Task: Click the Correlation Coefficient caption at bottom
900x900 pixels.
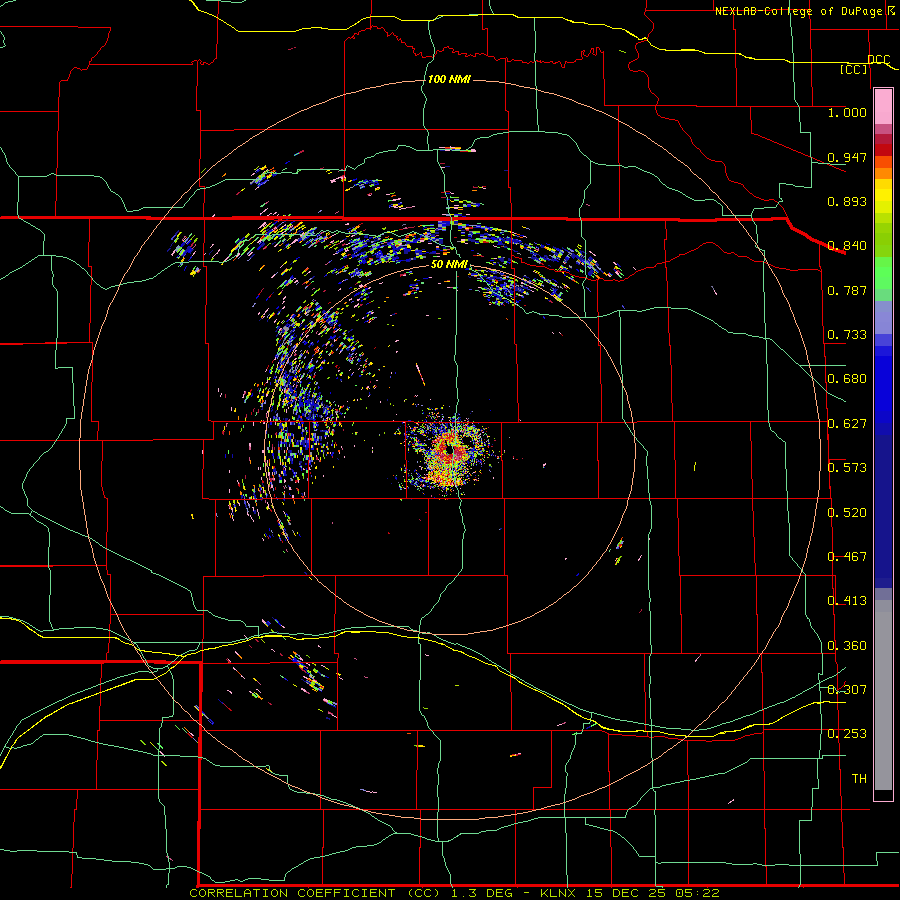Action: pos(455,893)
